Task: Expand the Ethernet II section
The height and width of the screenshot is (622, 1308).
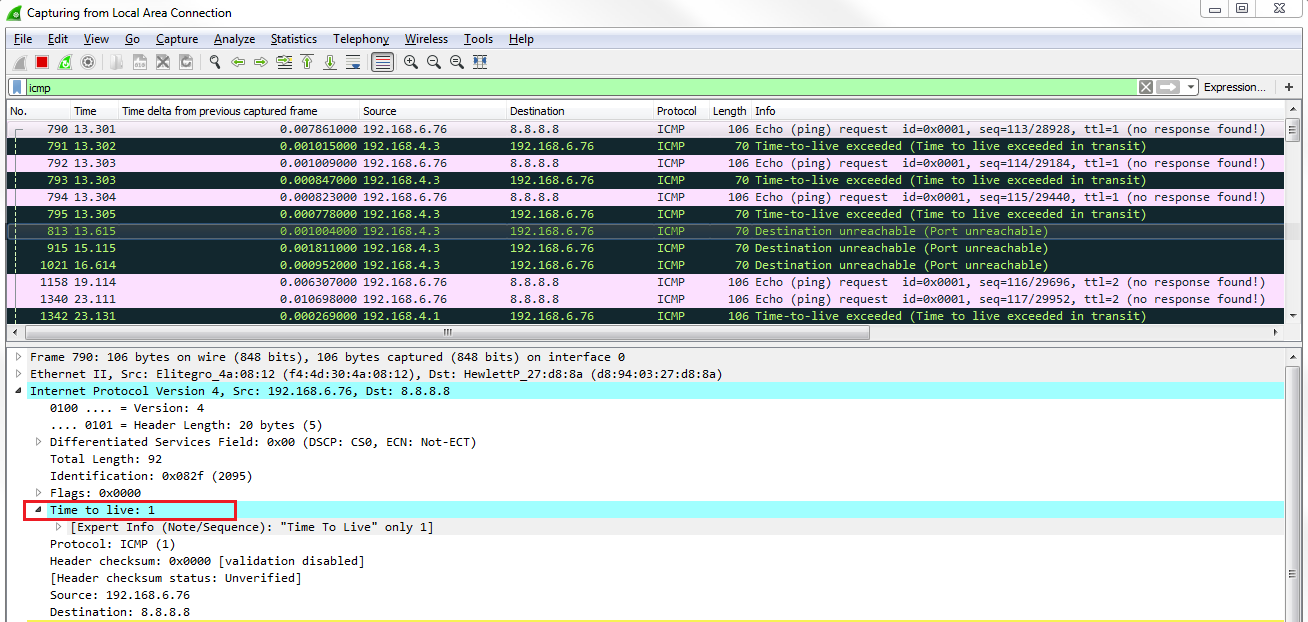Action: point(18,374)
